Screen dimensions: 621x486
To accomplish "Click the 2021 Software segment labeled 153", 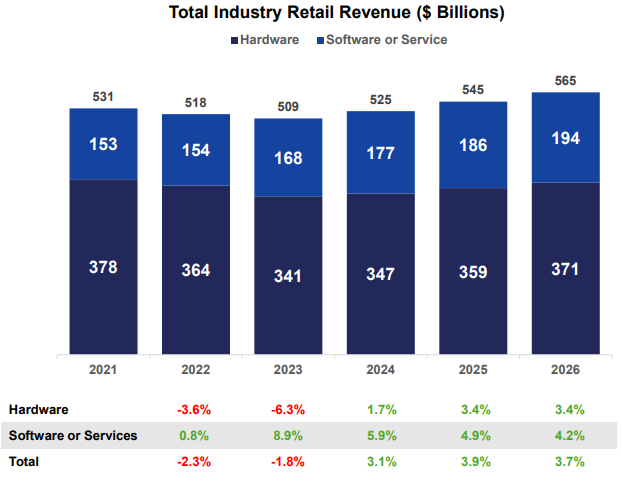I will tap(103, 144).
